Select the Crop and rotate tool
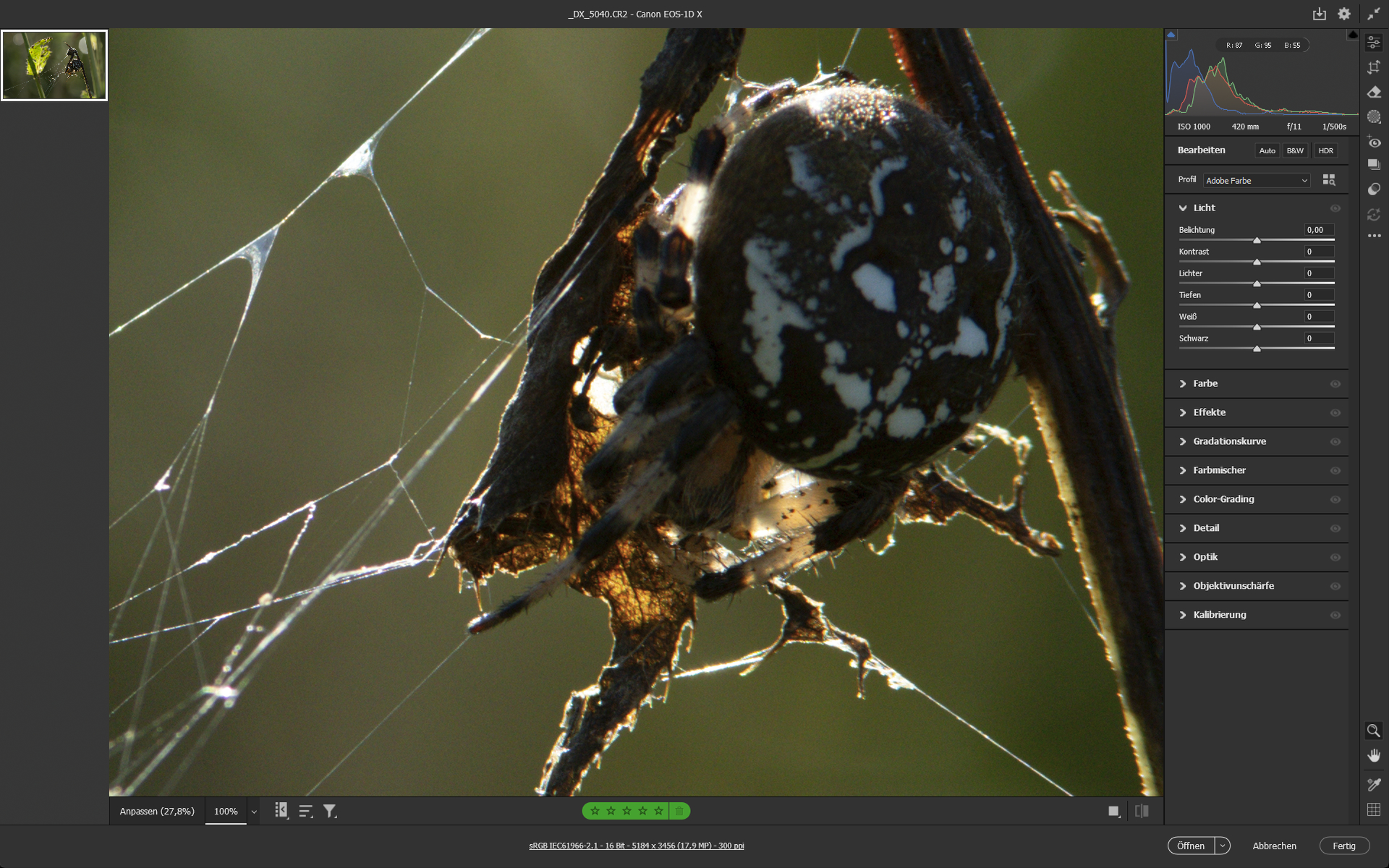Viewport: 1389px width, 868px height. point(1374,67)
